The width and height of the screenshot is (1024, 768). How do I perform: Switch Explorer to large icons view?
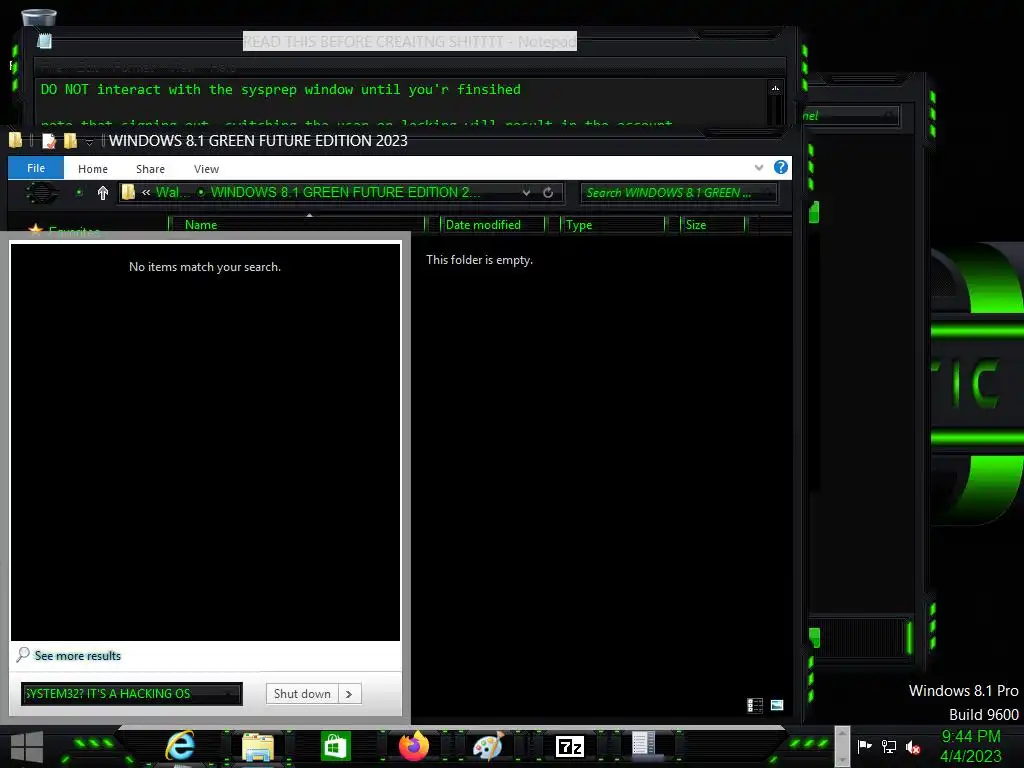[x=777, y=705]
